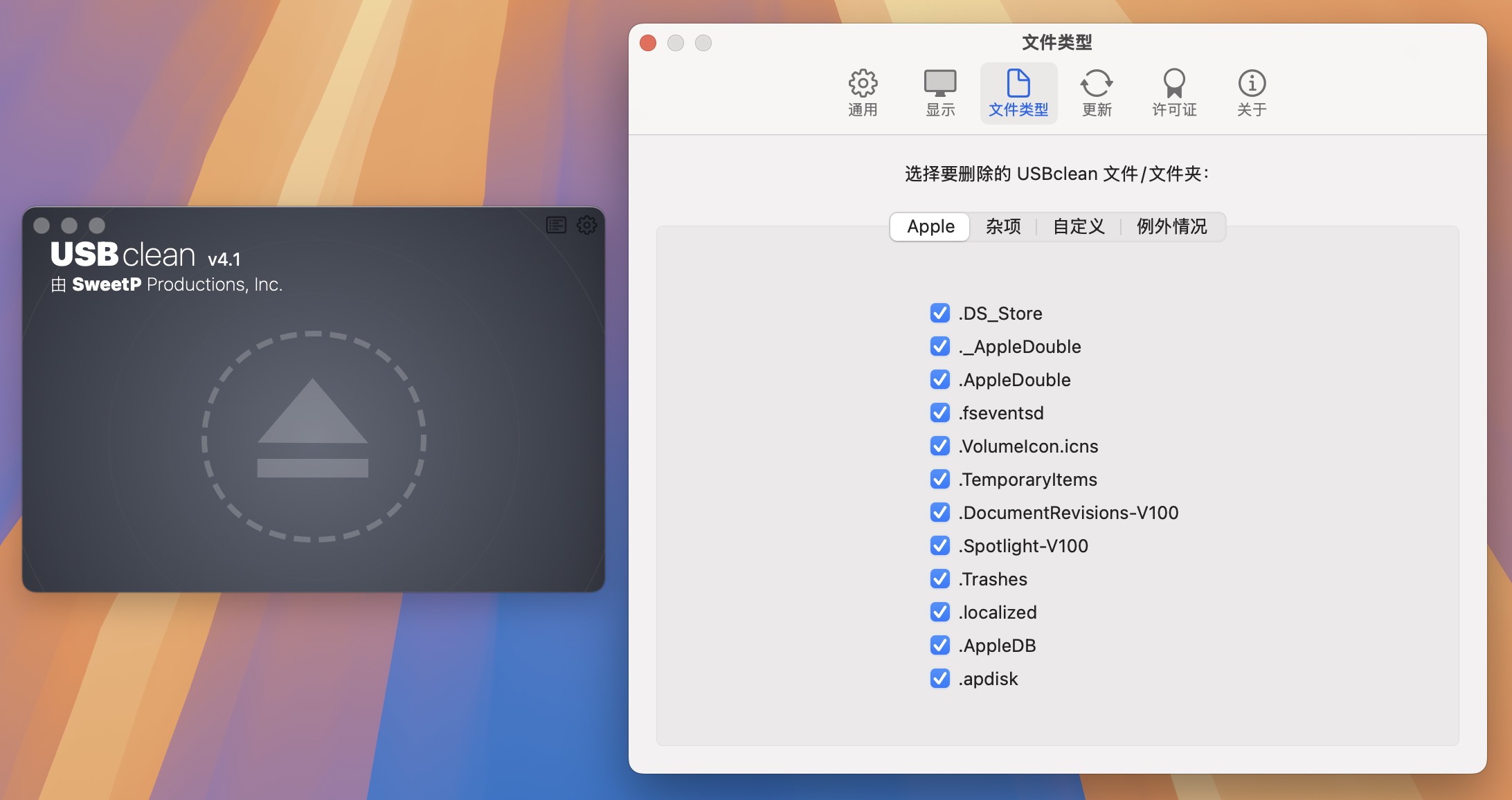Uncheck the .Trashes file type checkbox
Screen dimensions: 1512x800
[940, 579]
